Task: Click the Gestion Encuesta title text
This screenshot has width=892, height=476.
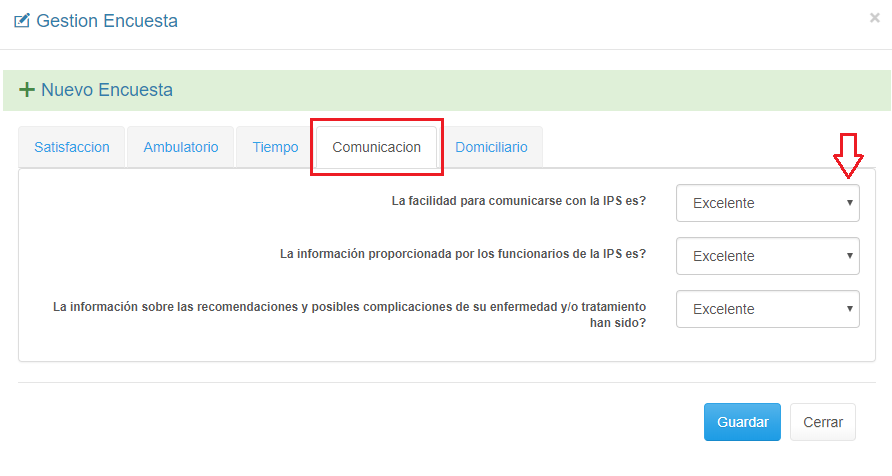Action: (107, 20)
